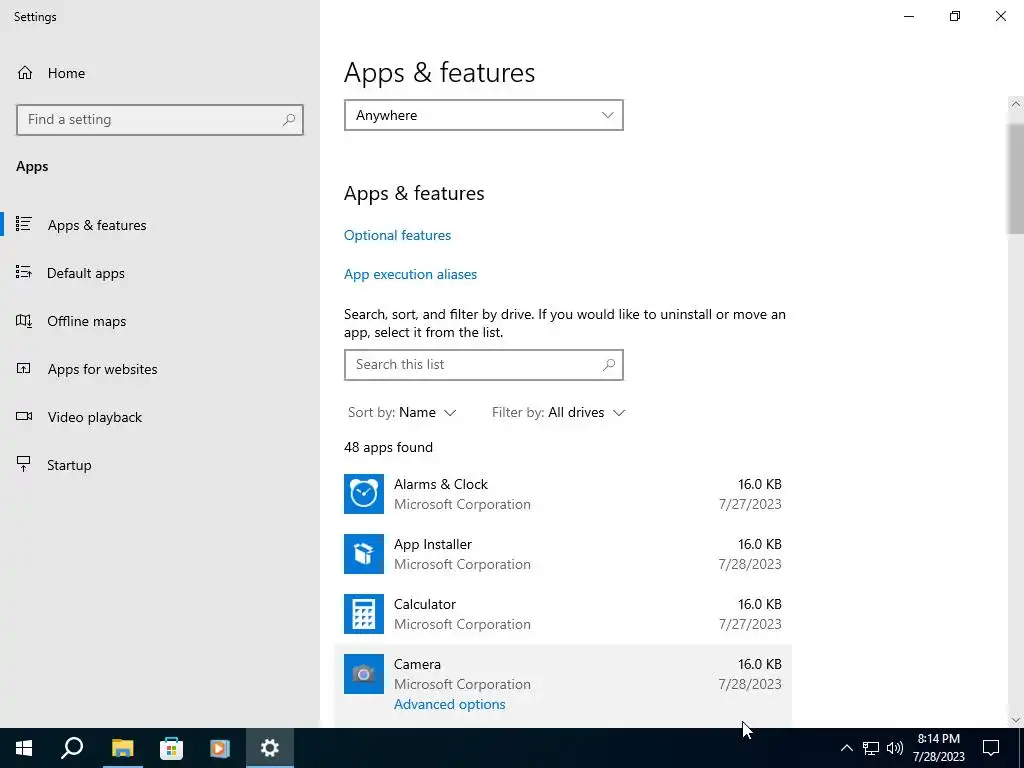Open Microsoft Store from the taskbar

click(x=171, y=748)
